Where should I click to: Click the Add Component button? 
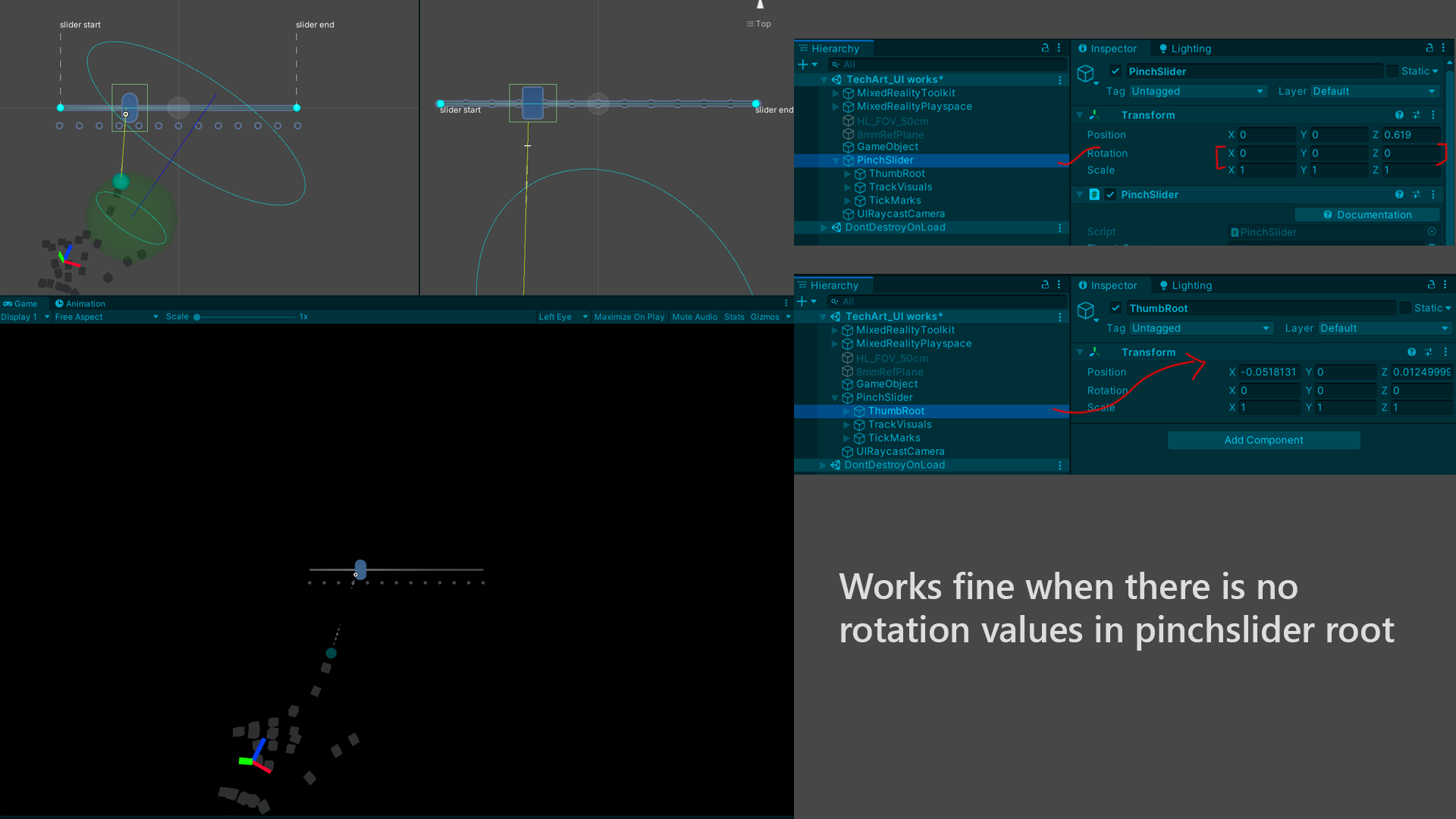pos(1263,440)
